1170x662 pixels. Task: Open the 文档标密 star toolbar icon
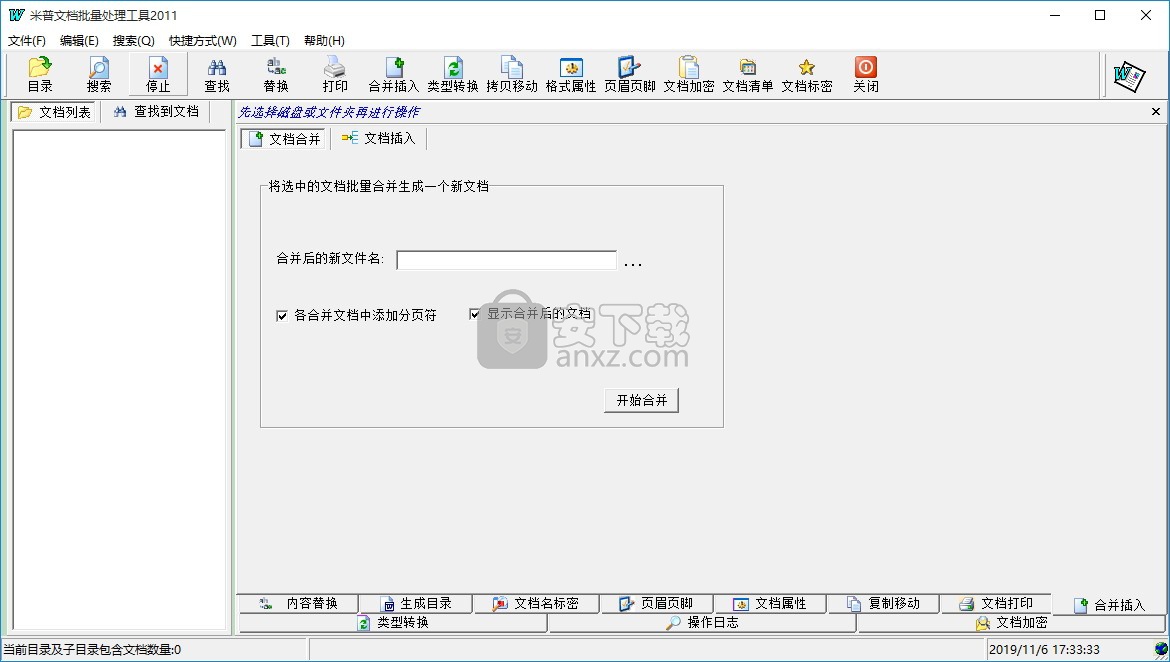pos(807,75)
